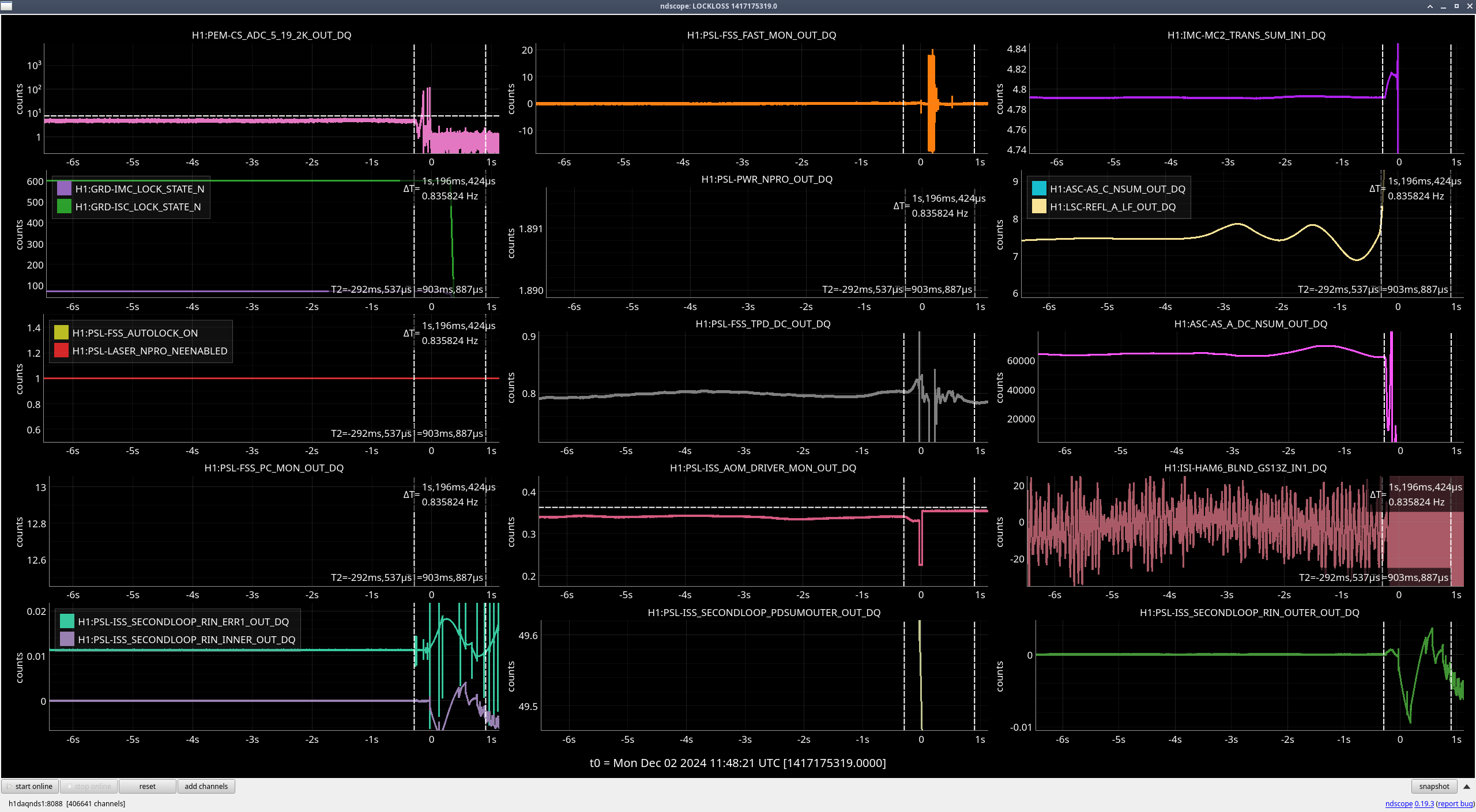The image size is (1476, 812).
Task: Click the H1:ASC-AS_A_DC_NSUM_OUT_DQ plot title
Action: pos(1251,324)
